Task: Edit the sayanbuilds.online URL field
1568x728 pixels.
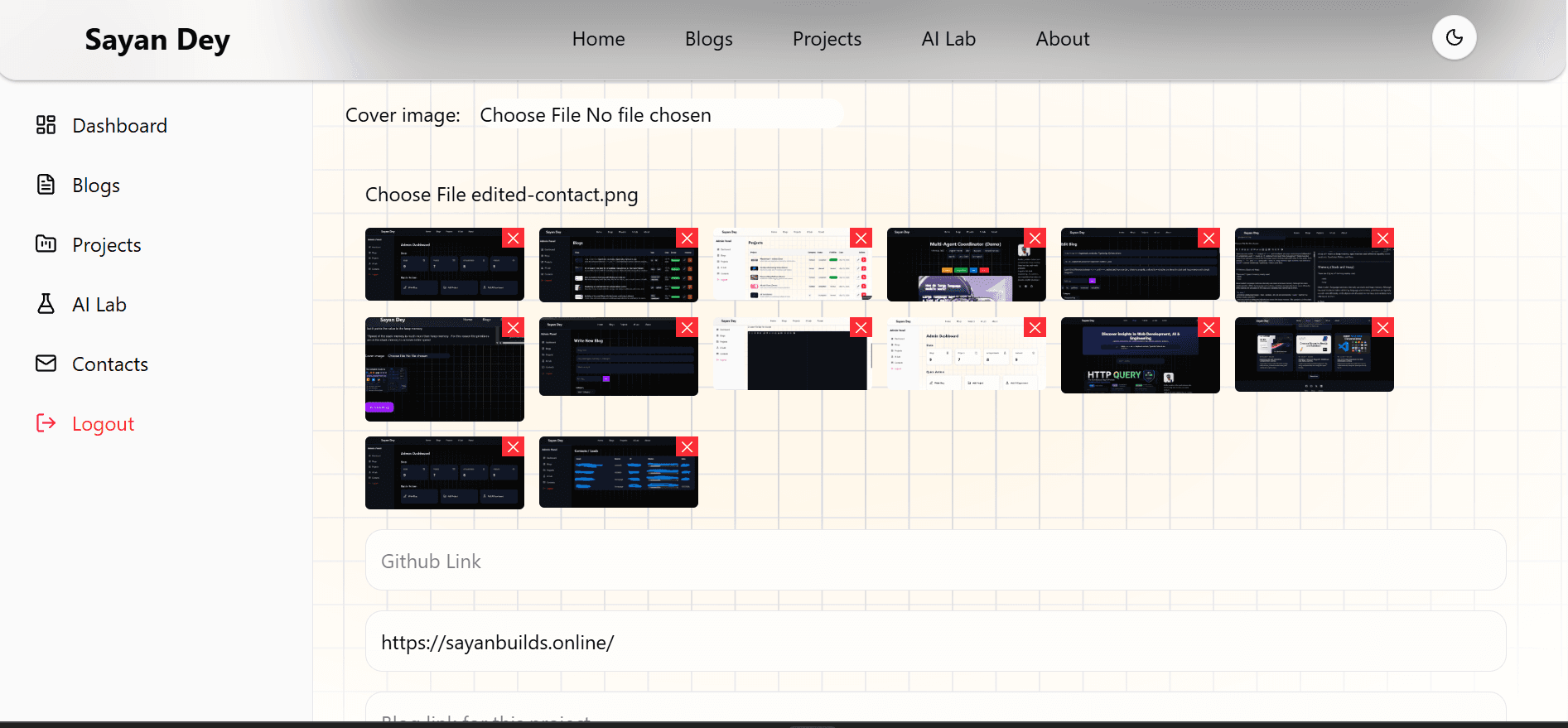Action: 935,642
